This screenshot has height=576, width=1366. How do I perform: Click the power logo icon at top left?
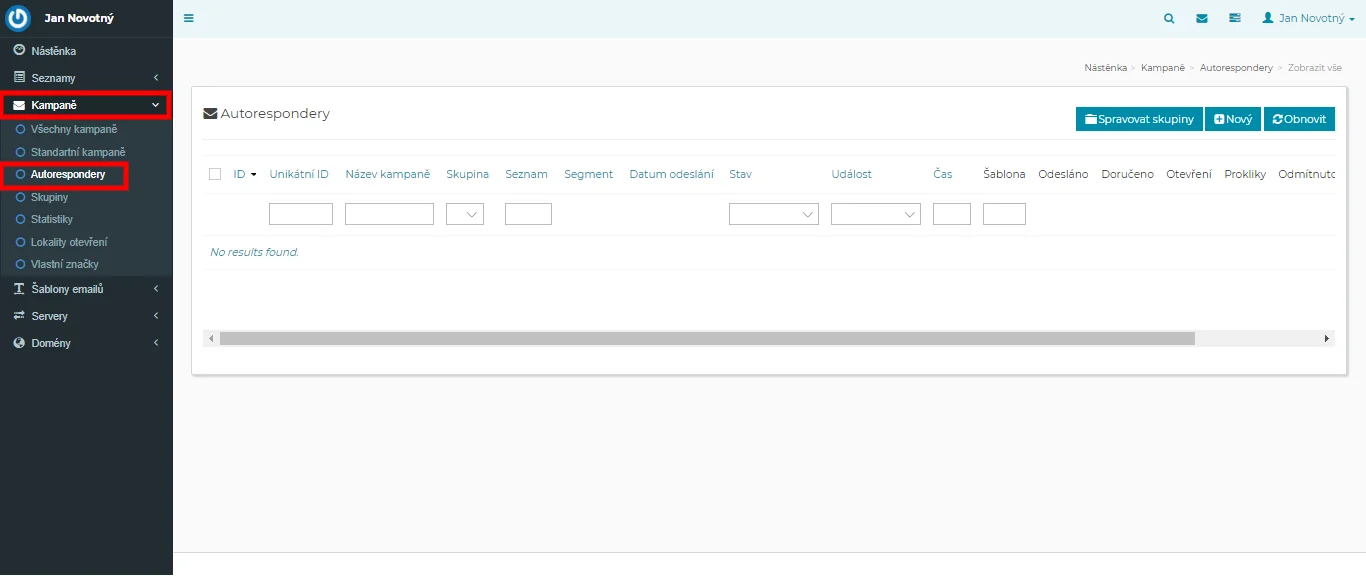click(19, 18)
